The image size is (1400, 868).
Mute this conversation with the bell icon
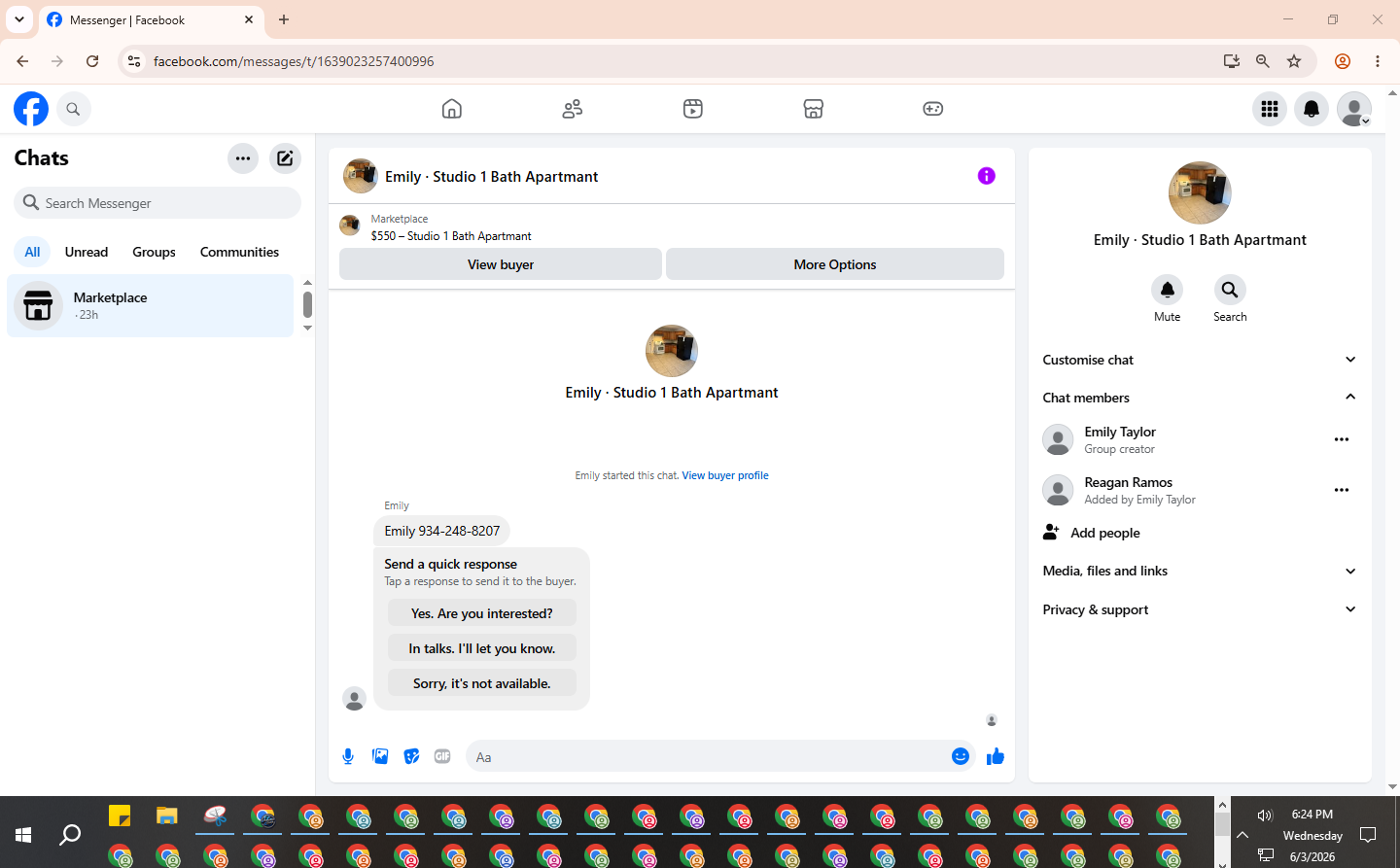coord(1168,290)
